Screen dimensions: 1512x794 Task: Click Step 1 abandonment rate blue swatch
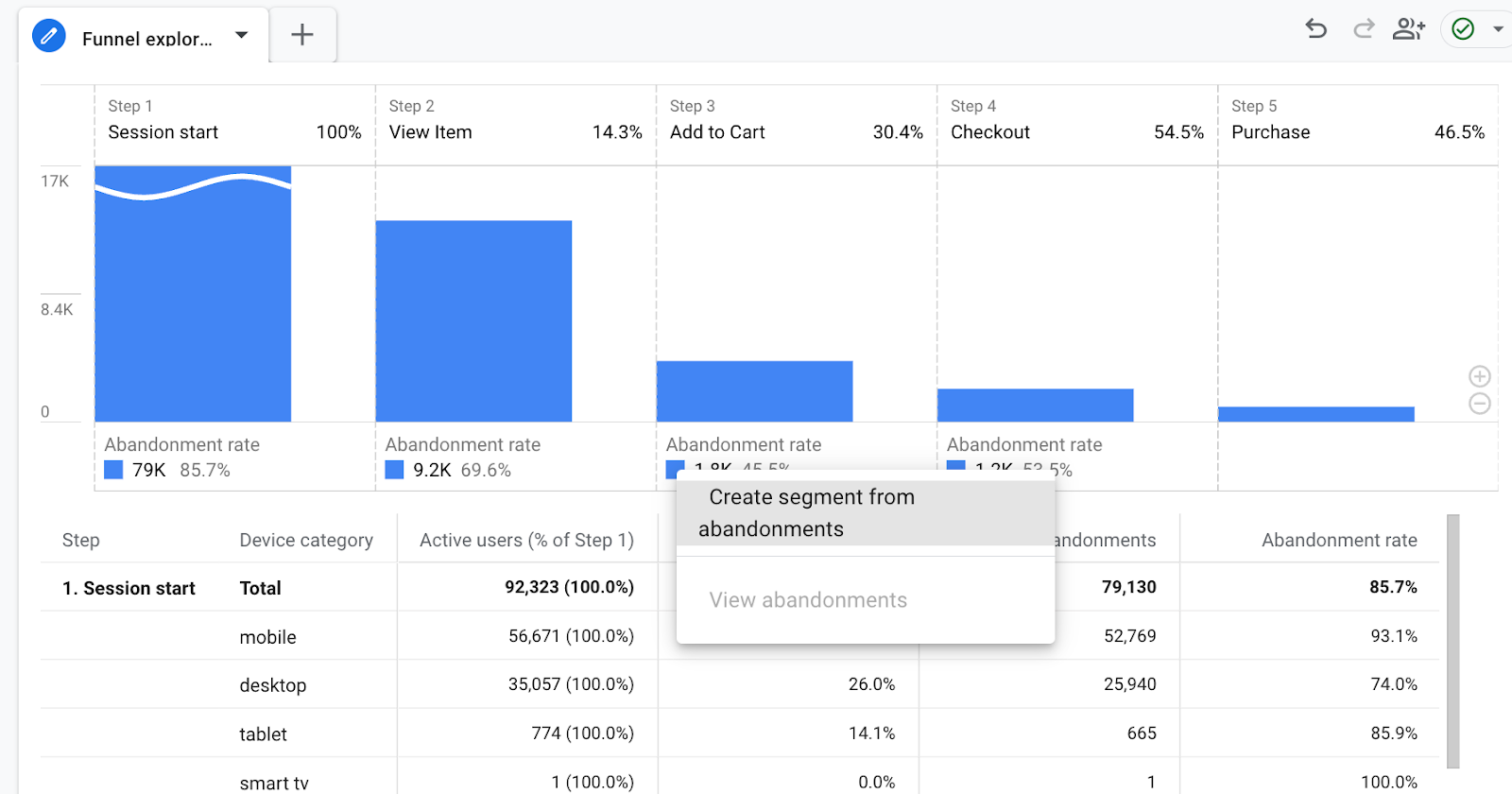click(x=113, y=470)
